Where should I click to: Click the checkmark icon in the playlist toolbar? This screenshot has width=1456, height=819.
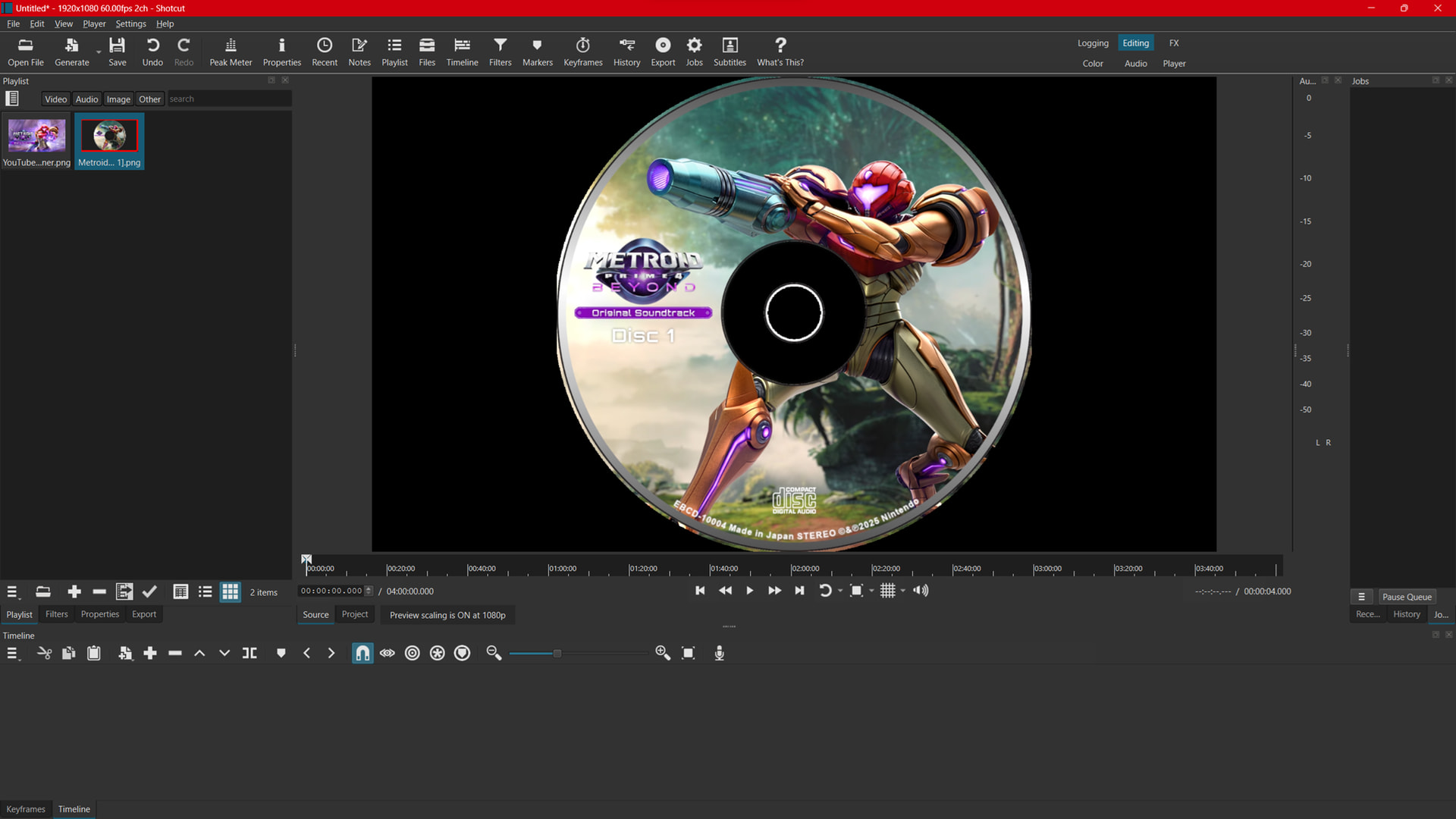[x=150, y=592]
